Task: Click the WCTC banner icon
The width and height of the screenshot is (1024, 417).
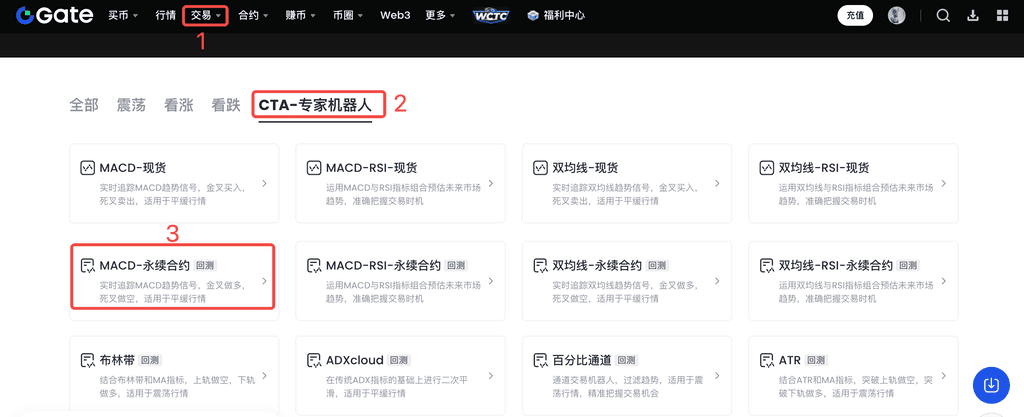Action: [490, 15]
